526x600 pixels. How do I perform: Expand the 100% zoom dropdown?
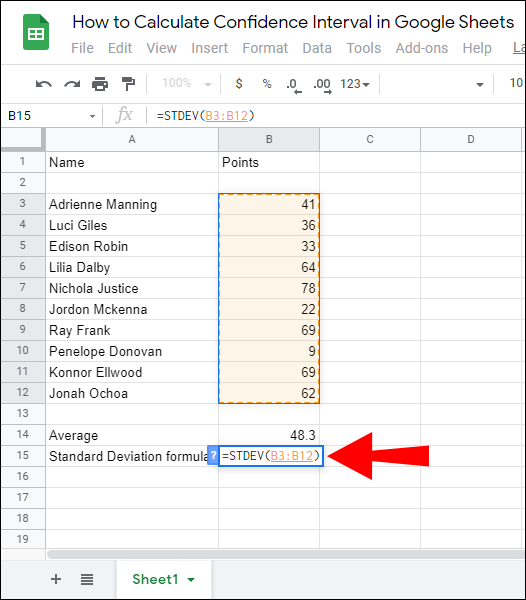[186, 83]
